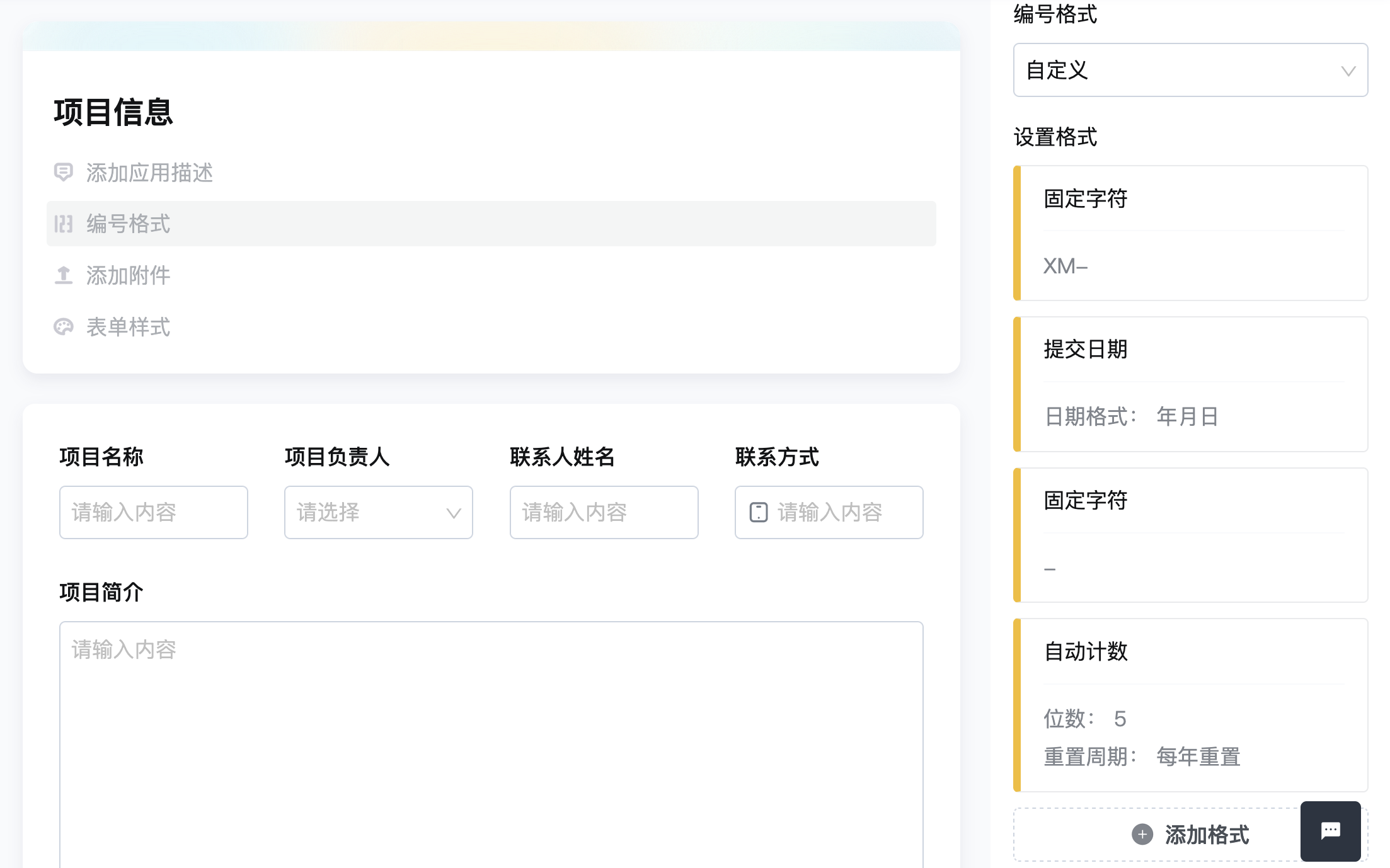Viewport: 1390px width, 868px height.
Task: Open the chat support floating button
Action: pyautogui.click(x=1330, y=831)
